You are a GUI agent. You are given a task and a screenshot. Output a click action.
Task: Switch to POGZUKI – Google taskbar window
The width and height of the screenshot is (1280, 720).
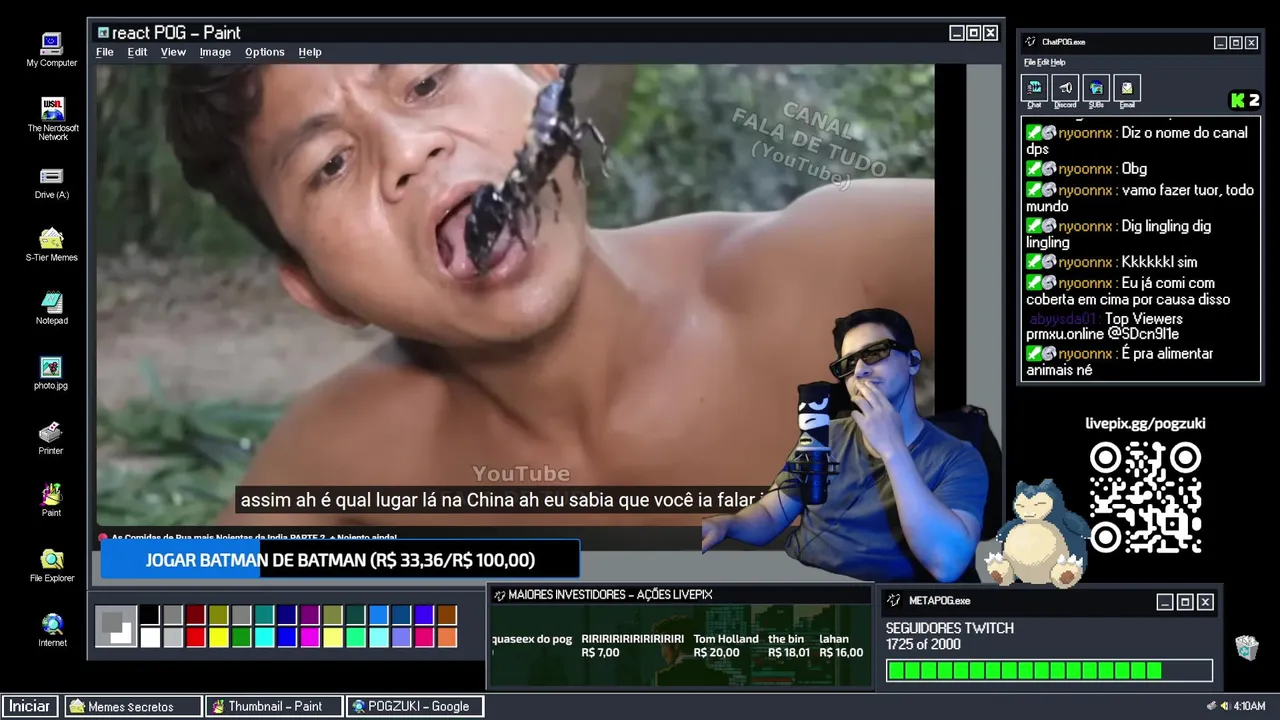415,706
